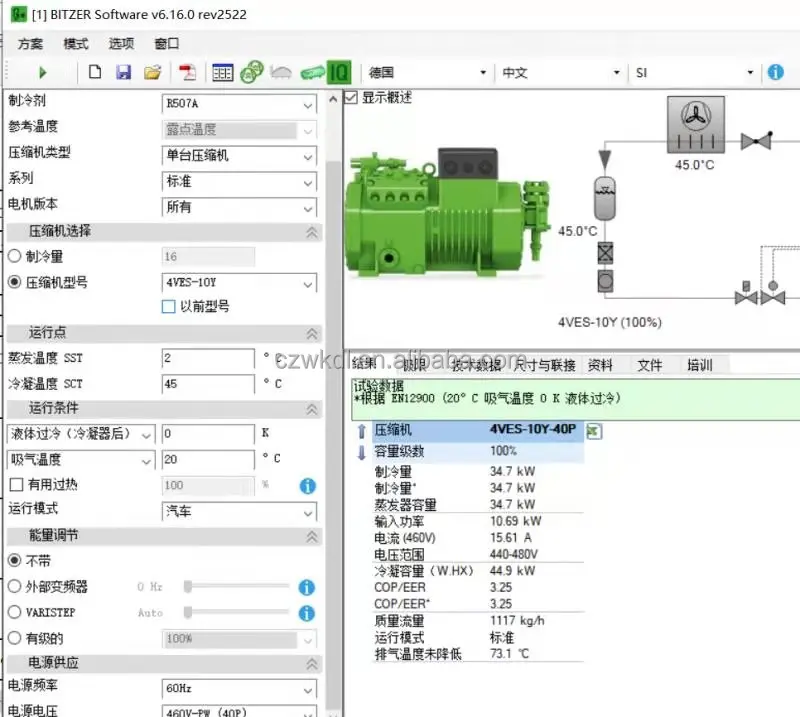The height and width of the screenshot is (717, 800).
Task: Open info icon beside VARISTEP slider
Action: (306, 613)
